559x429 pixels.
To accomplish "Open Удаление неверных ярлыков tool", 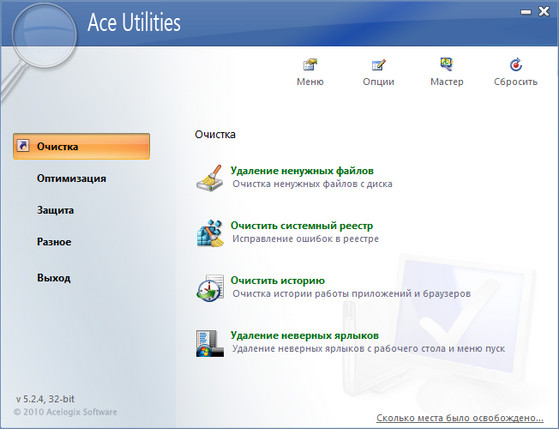I will 304,336.
